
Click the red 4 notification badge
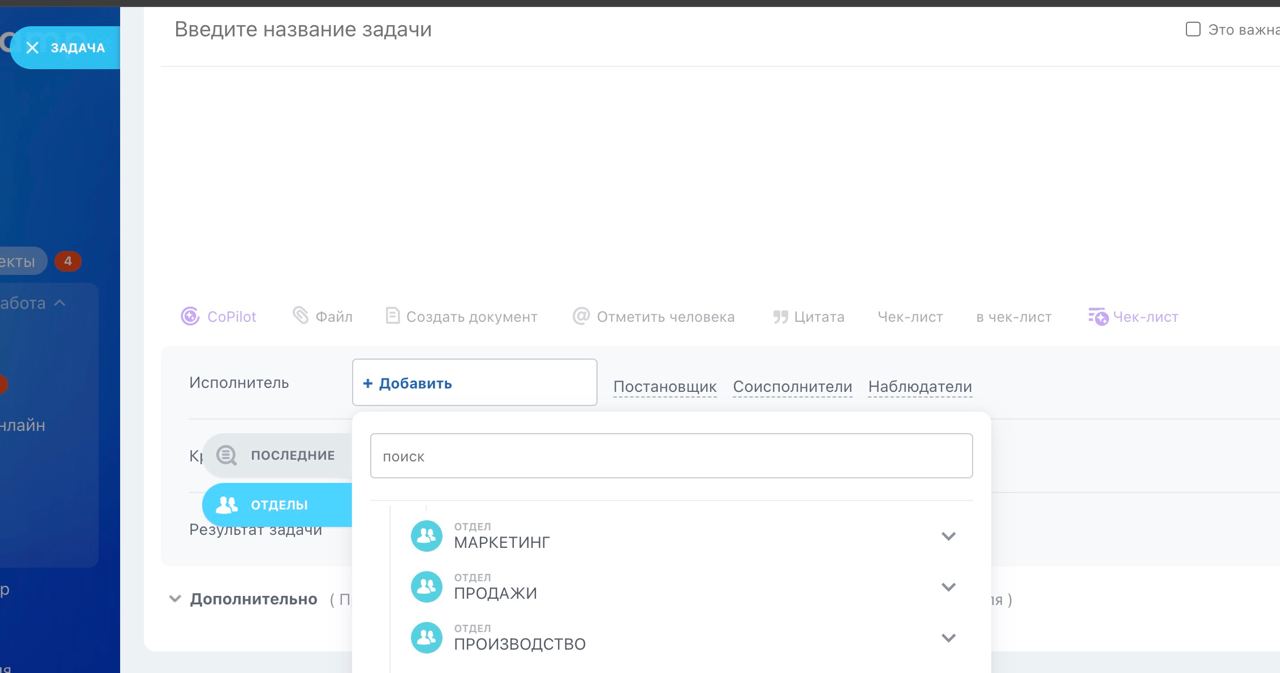[67, 262]
